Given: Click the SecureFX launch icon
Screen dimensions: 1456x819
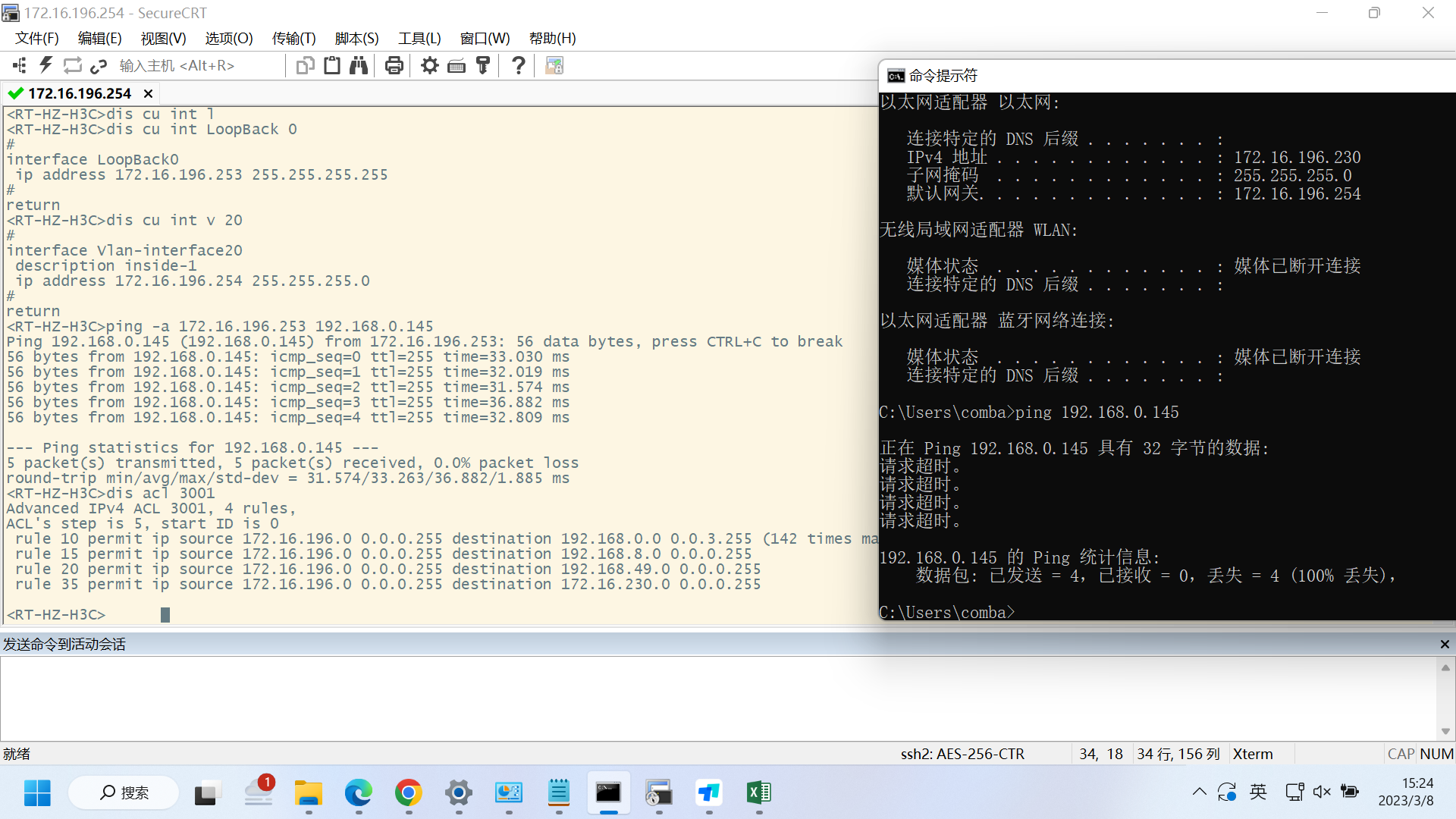Looking at the screenshot, I should [x=554, y=66].
